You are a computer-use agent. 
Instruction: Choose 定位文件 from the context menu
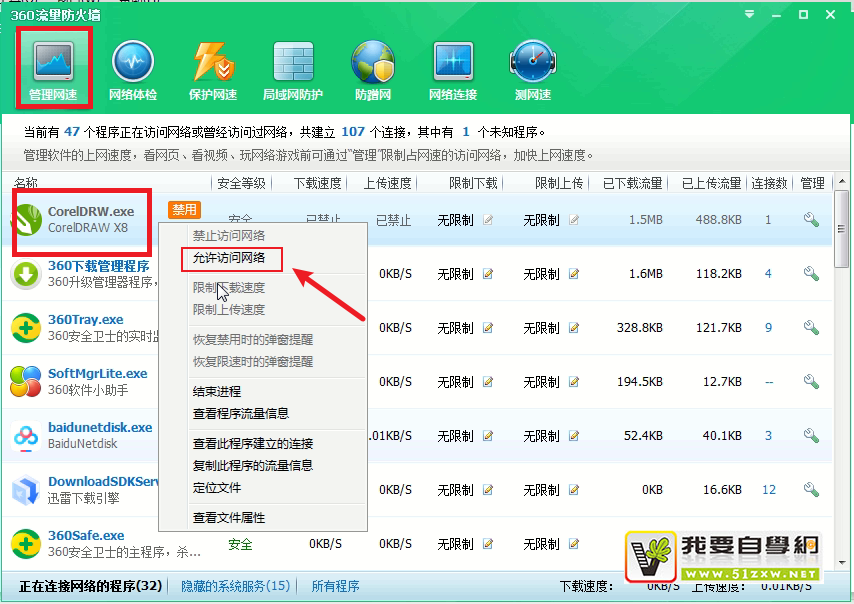(x=217, y=487)
